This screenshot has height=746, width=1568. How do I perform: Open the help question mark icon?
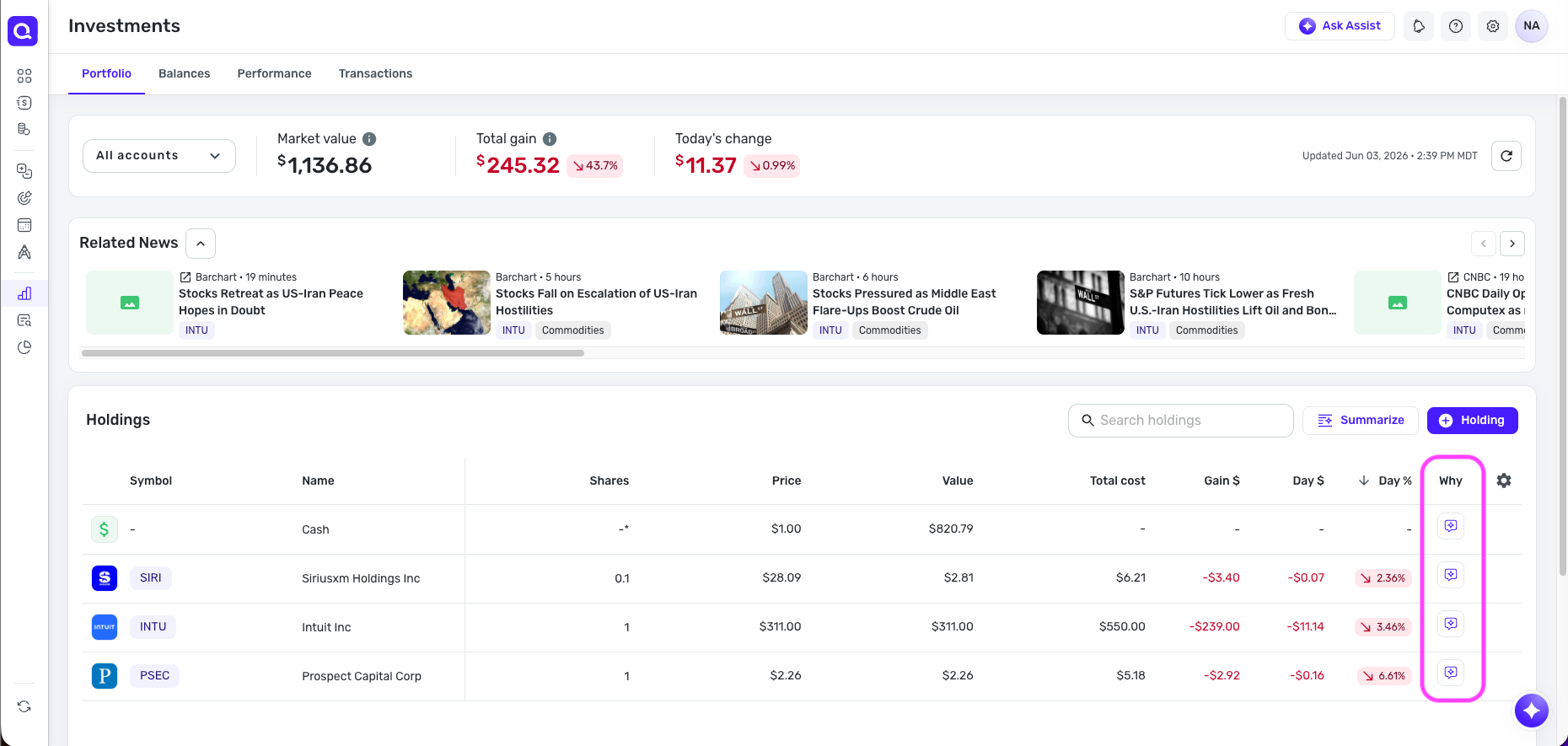[x=1456, y=26]
